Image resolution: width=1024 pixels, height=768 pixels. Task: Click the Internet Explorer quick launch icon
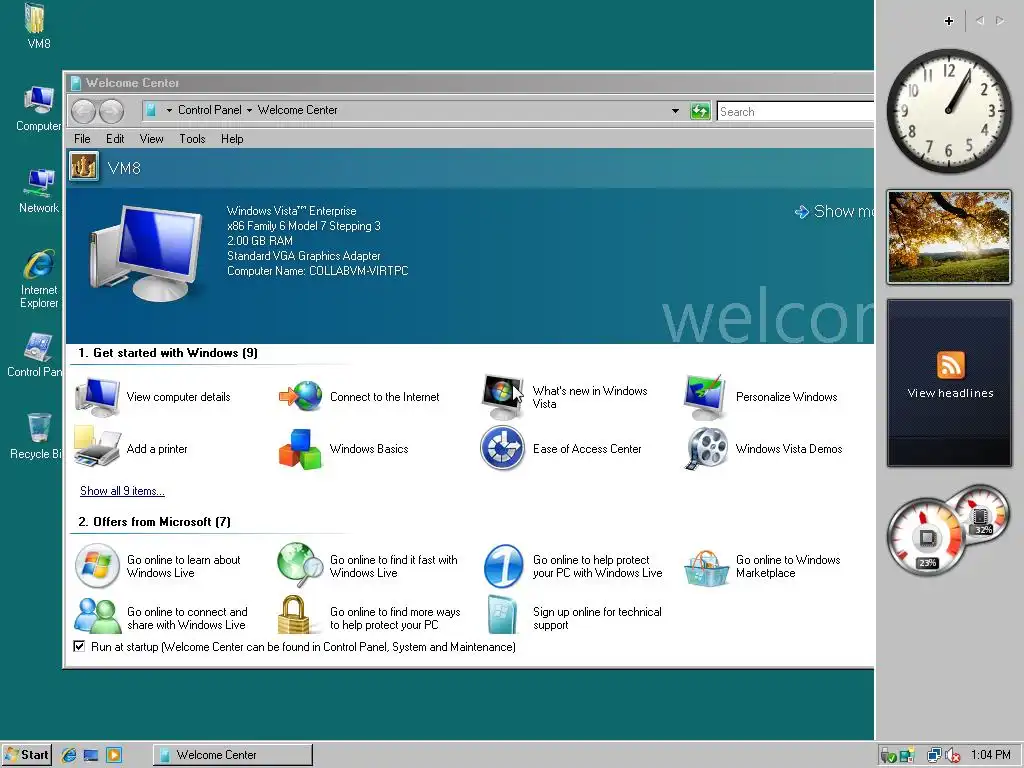pos(69,755)
